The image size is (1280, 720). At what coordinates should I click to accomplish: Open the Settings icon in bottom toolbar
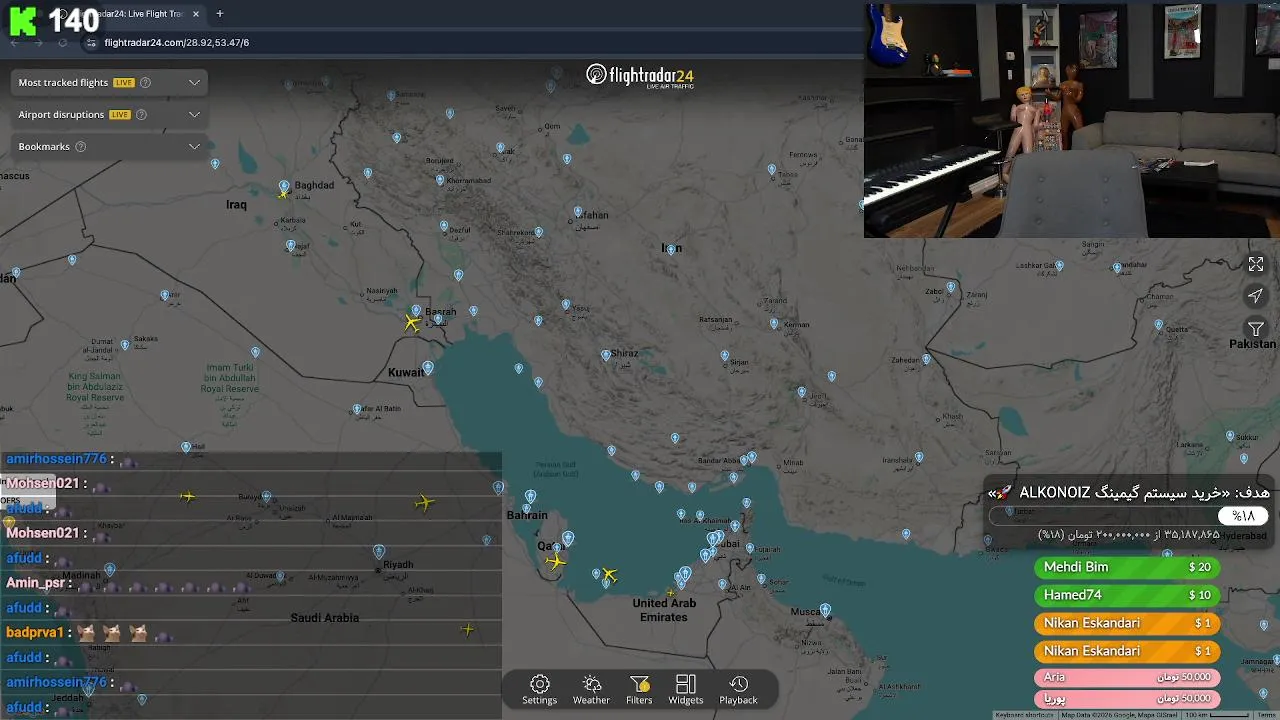click(x=539, y=684)
